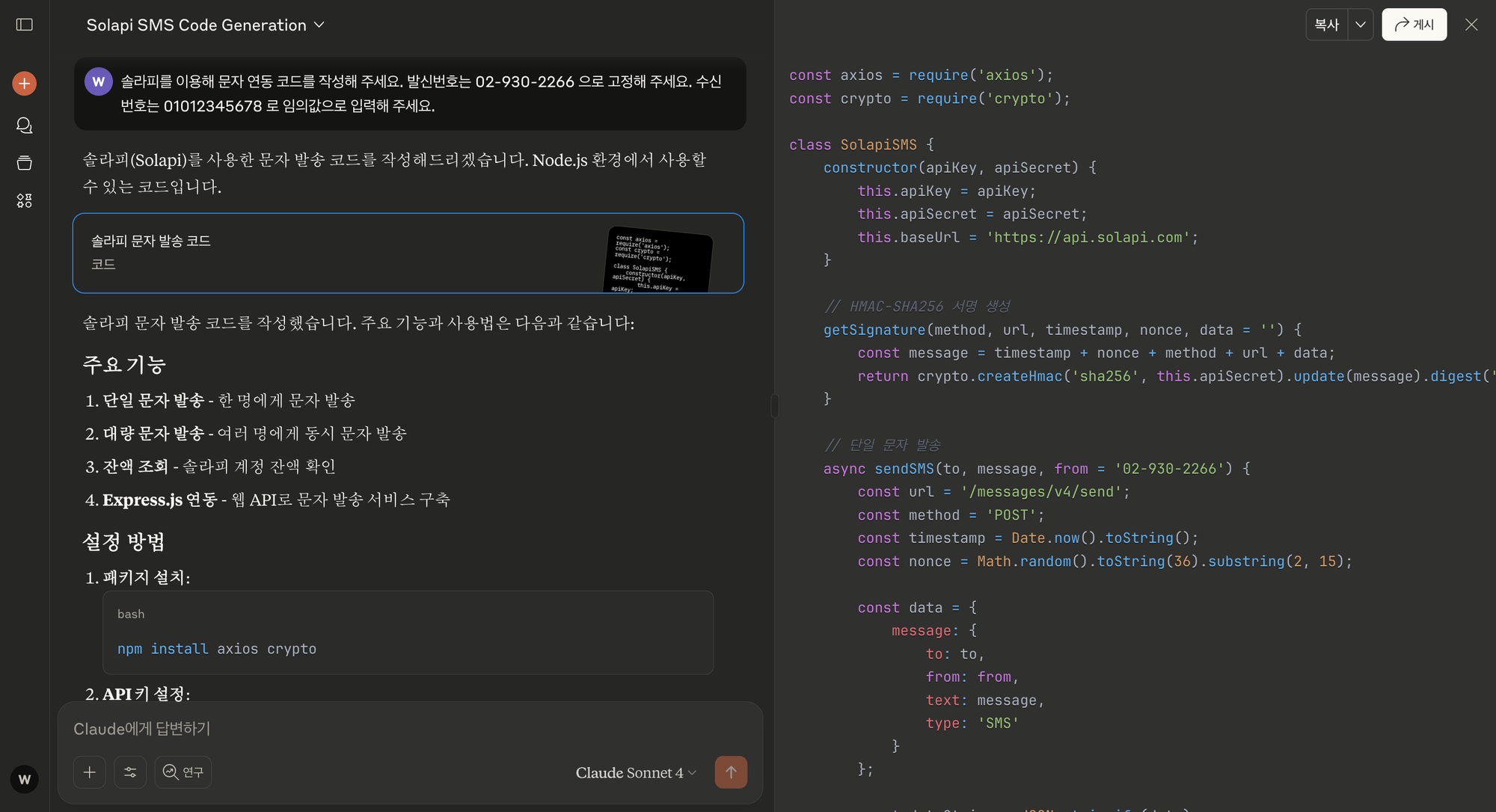Open the tools settings sliders icon
This screenshot has width=1496, height=812.
[130, 772]
